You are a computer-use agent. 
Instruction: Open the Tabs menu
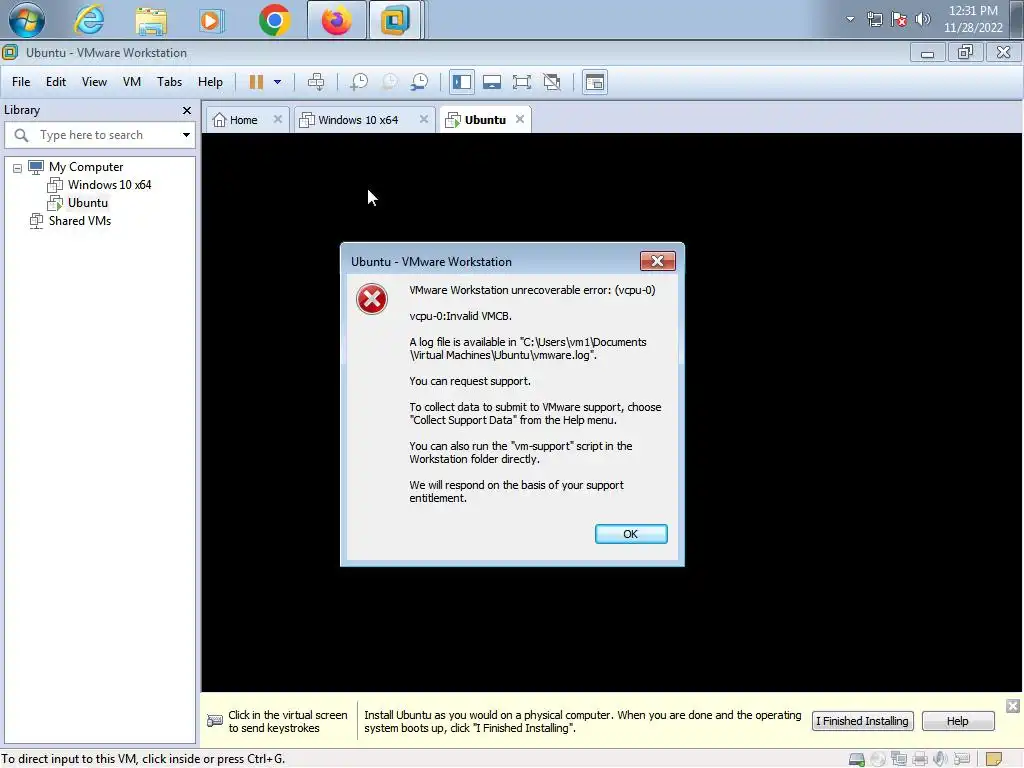pos(169,82)
